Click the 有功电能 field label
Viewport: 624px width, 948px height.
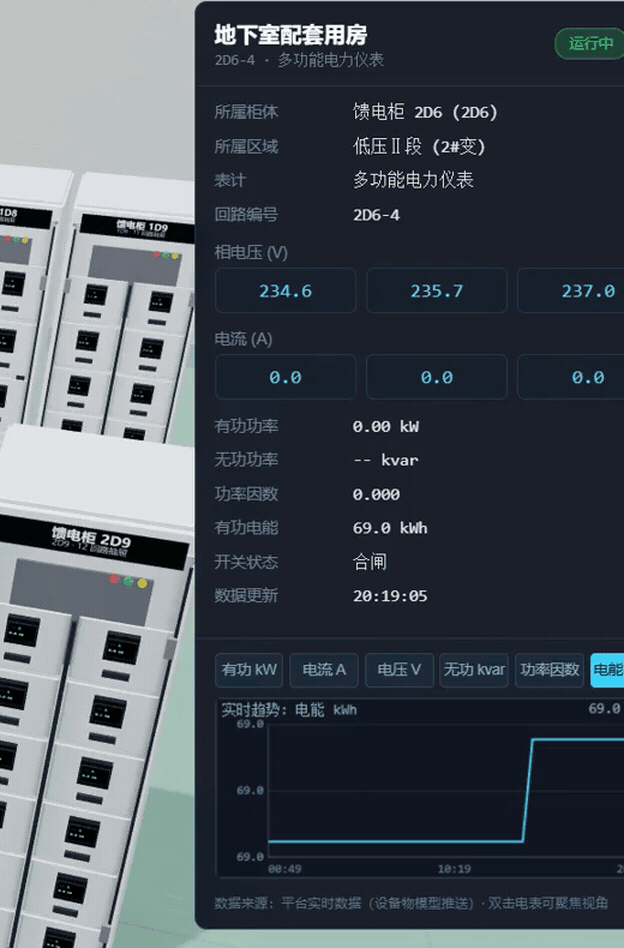pos(246,528)
